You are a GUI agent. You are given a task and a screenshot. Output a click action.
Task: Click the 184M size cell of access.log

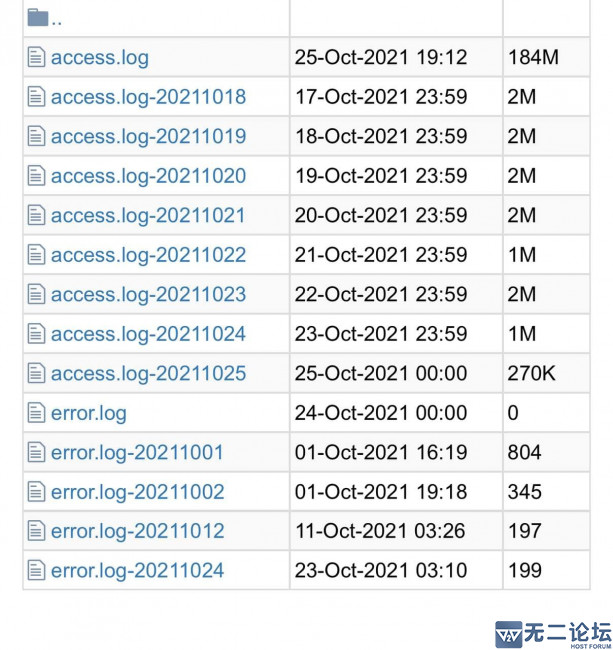pyautogui.click(x=546, y=57)
